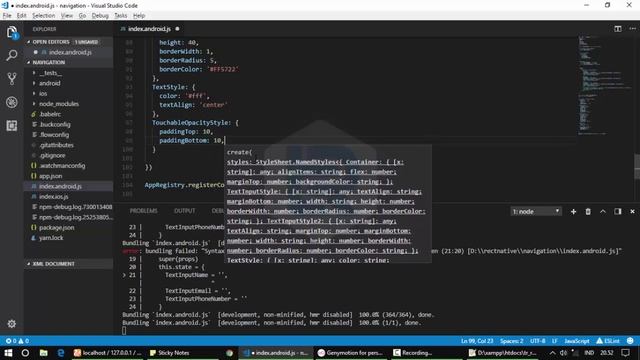The width and height of the screenshot is (640, 360).
Task: Create a new terminal with plus icon
Action: tap(573, 211)
